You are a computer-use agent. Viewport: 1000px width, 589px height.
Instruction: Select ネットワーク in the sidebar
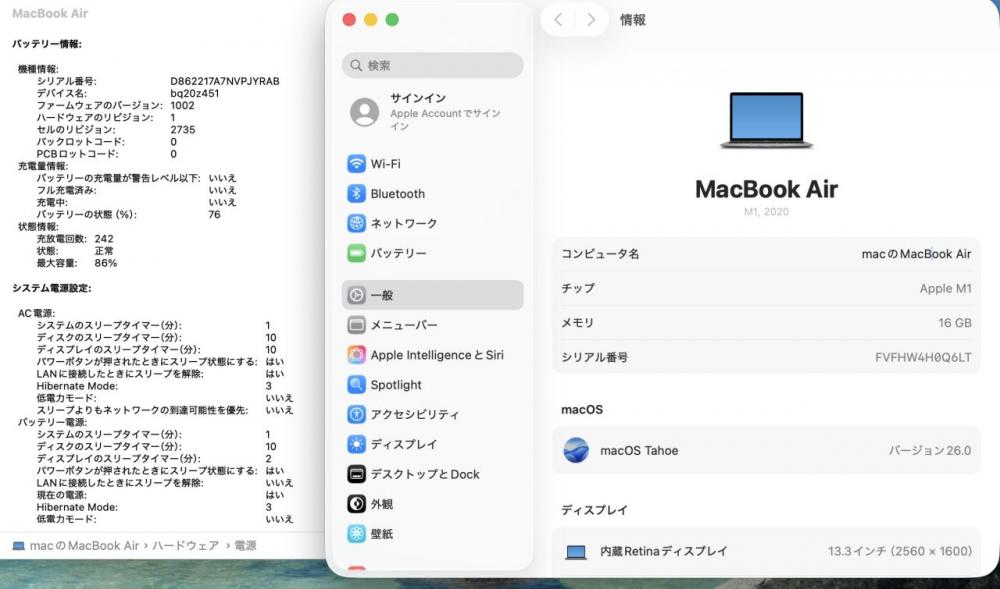click(x=432, y=223)
